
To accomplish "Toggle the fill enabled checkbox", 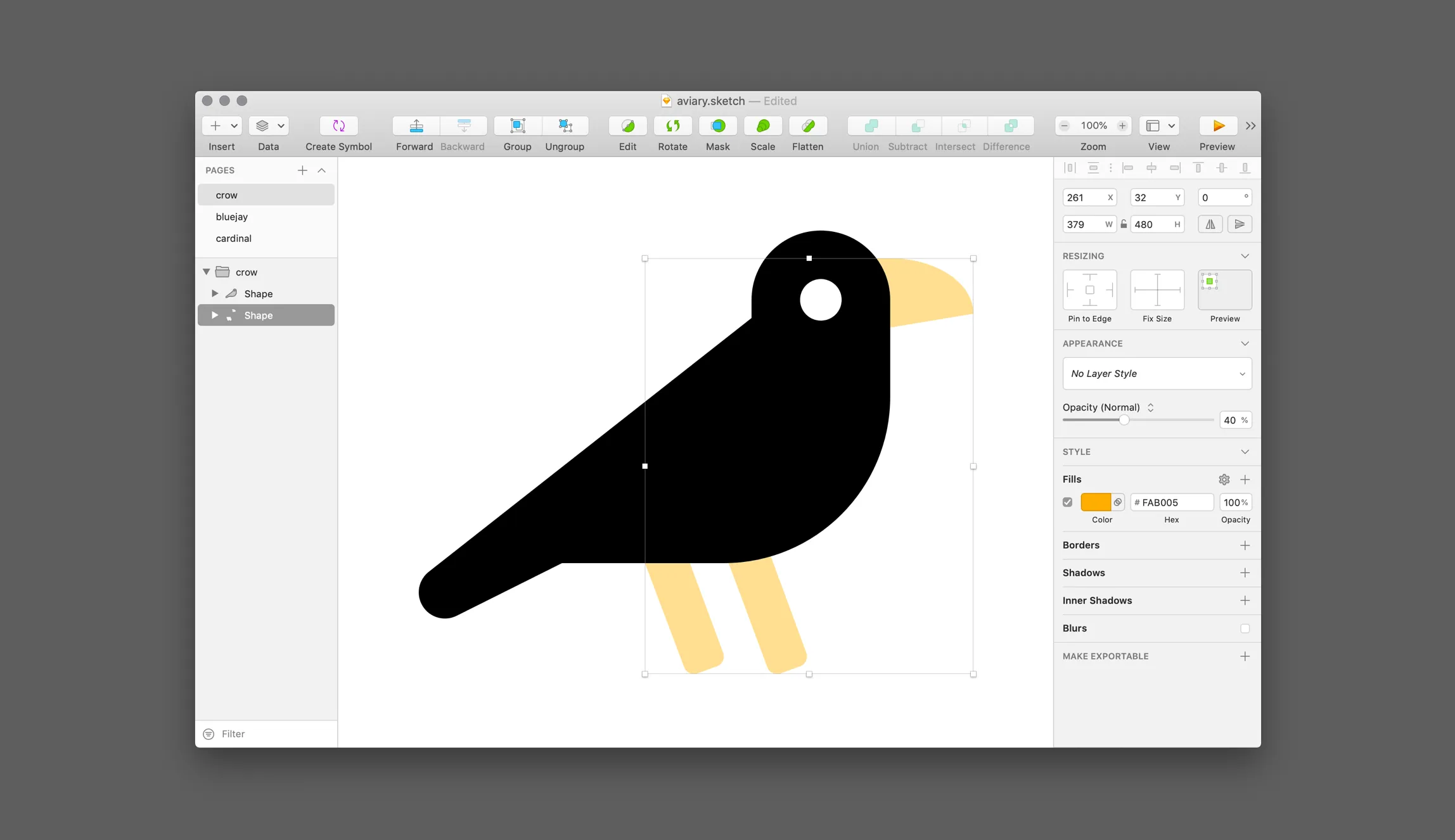I will pos(1067,502).
